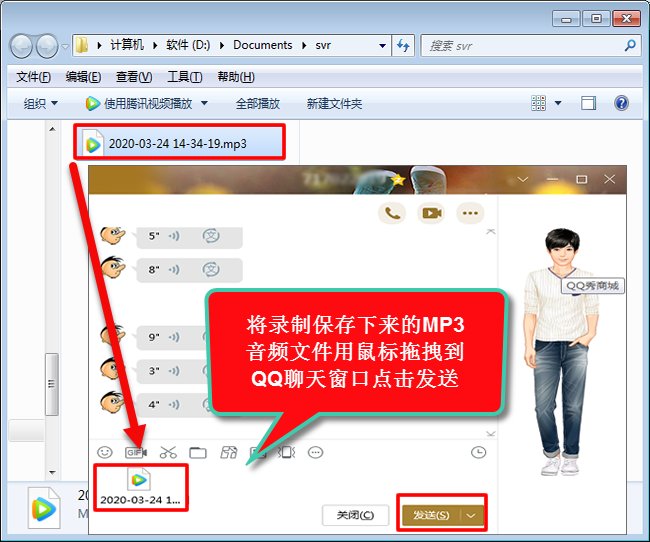Viewport: 650px width, 542px height.
Task: Click 新建文件夹 button
Action: tap(334, 103)
